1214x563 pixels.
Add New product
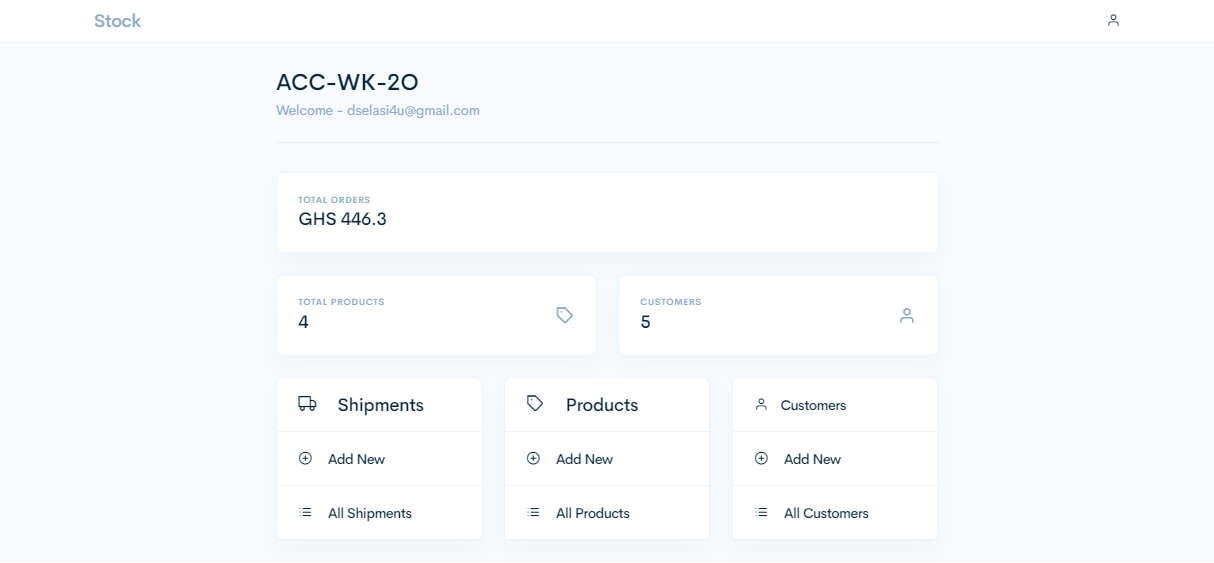(x=584, y=459)
